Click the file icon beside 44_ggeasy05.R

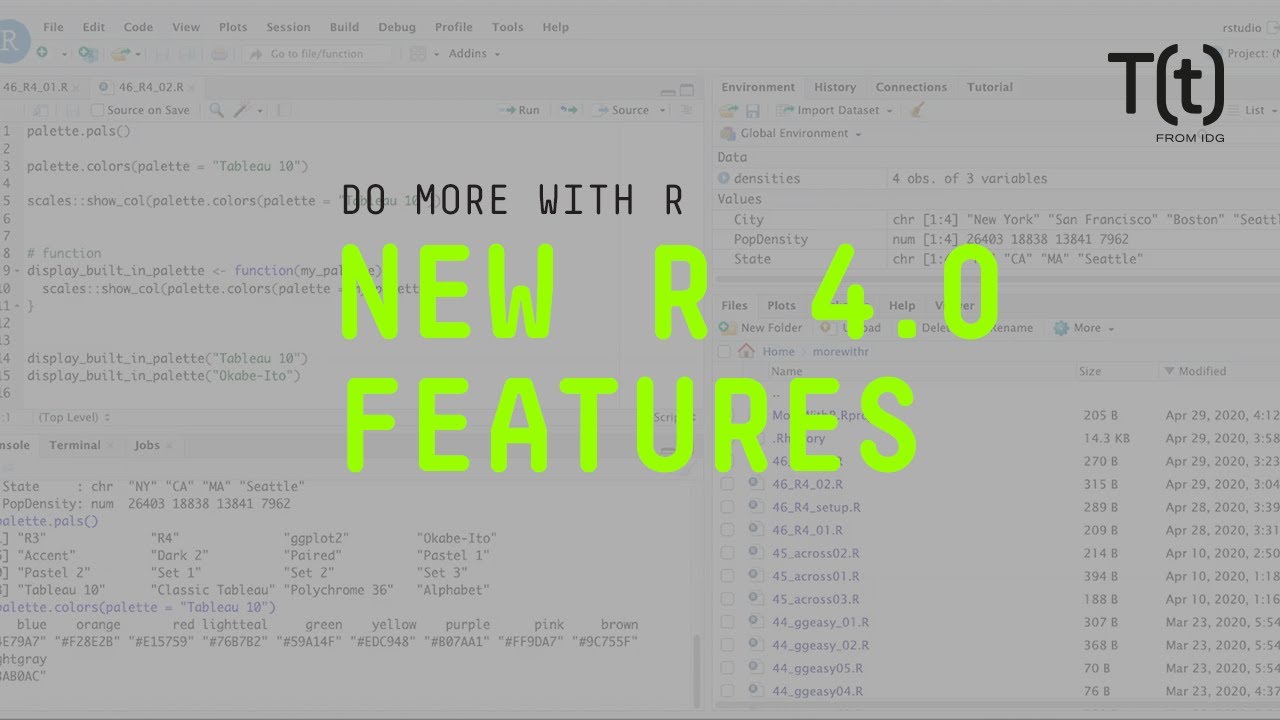coord(757,668)
